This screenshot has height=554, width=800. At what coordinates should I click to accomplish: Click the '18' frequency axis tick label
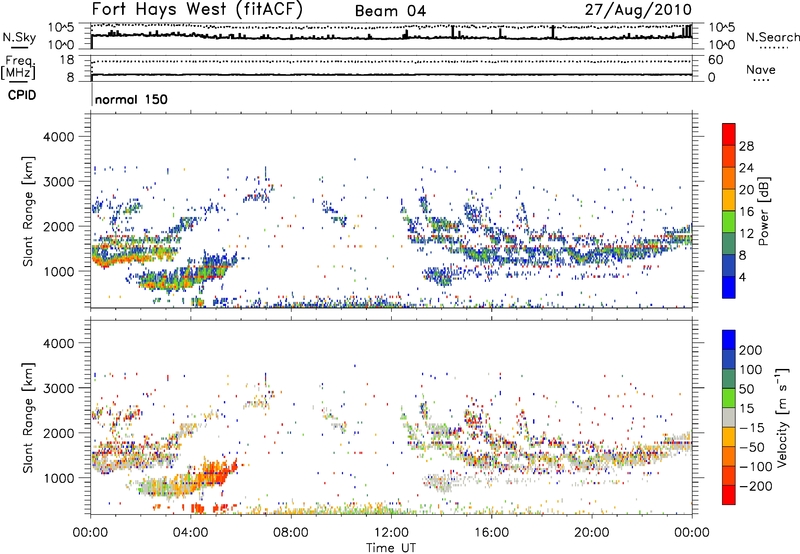66,60
